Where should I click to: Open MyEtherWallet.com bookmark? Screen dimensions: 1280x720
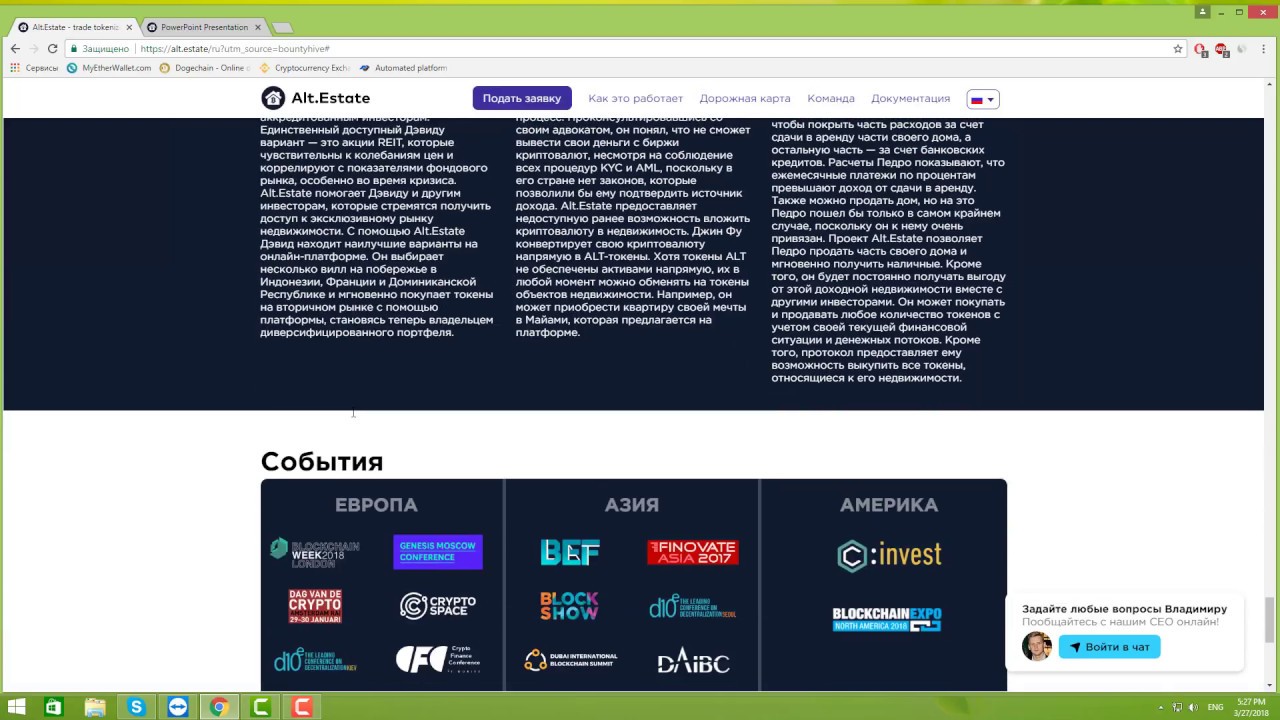(109, 68)
